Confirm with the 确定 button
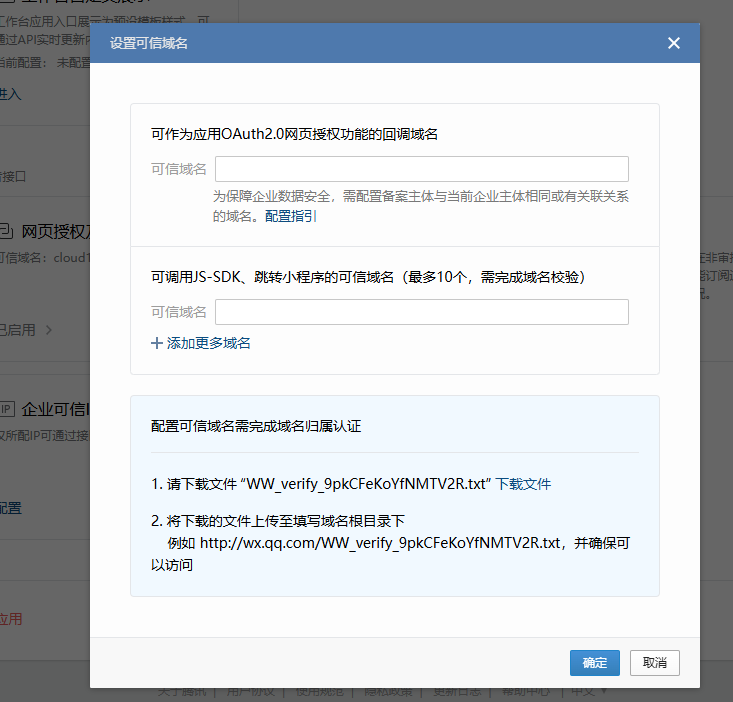This screenshot has height=702, width=733. (595, 663)
